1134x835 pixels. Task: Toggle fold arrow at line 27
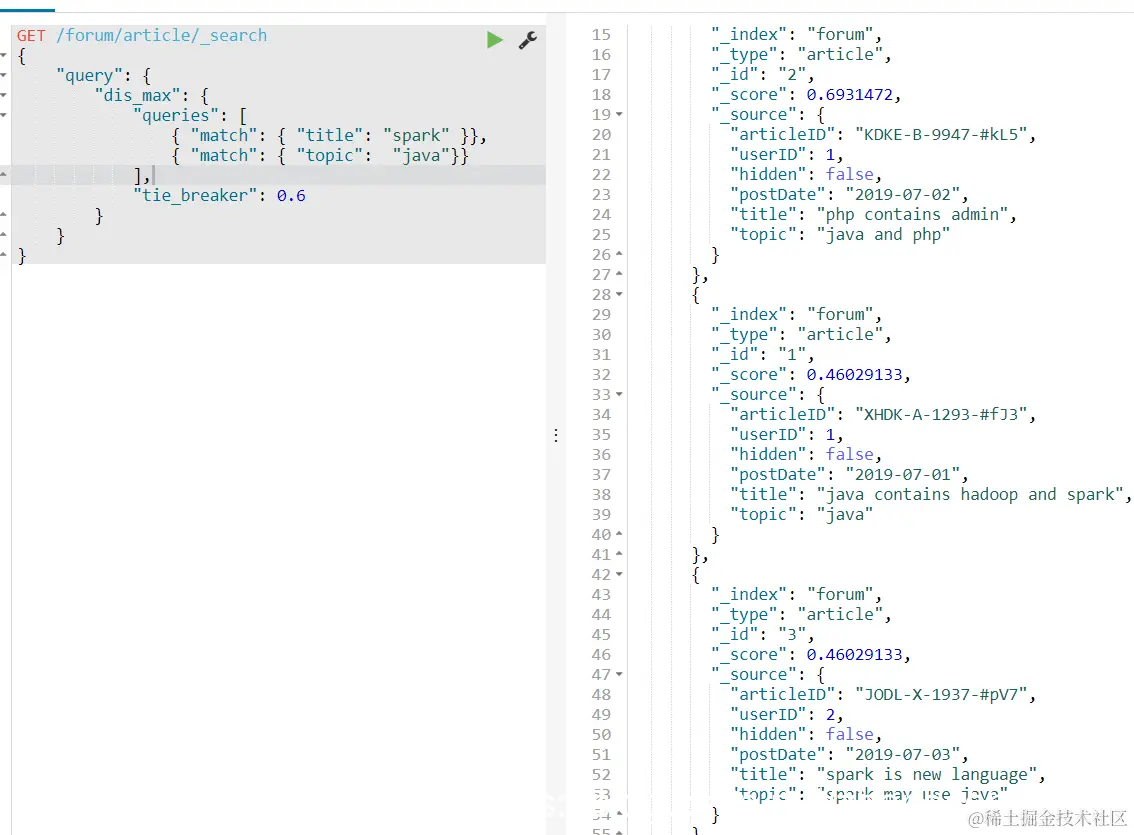point(619,274)
